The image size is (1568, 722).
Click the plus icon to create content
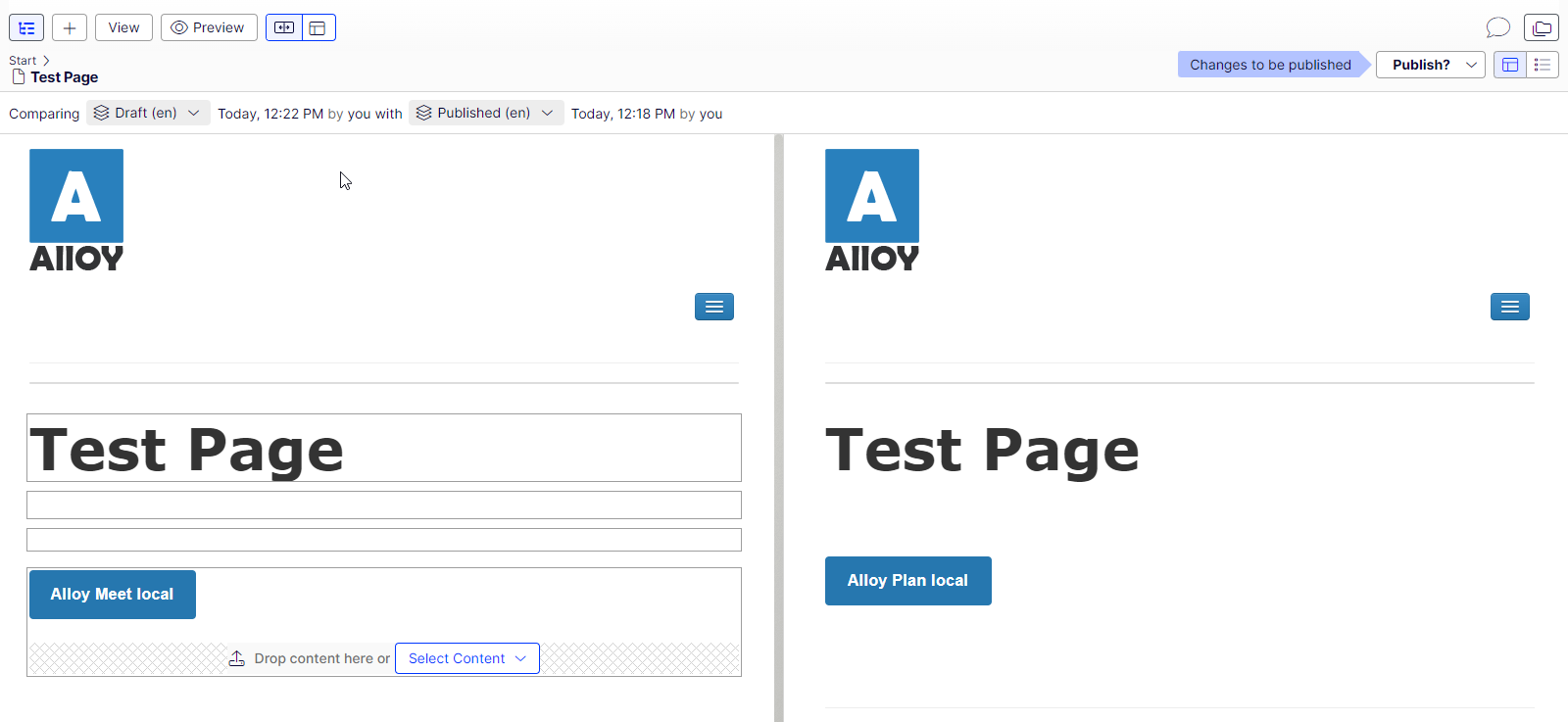point(70,27)
